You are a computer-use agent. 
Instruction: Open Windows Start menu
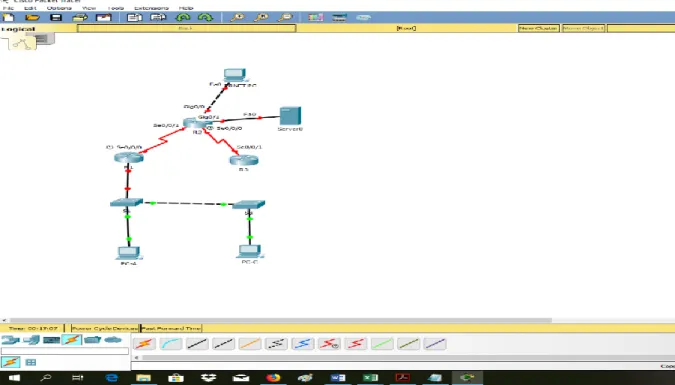click(x=13, y=378)
